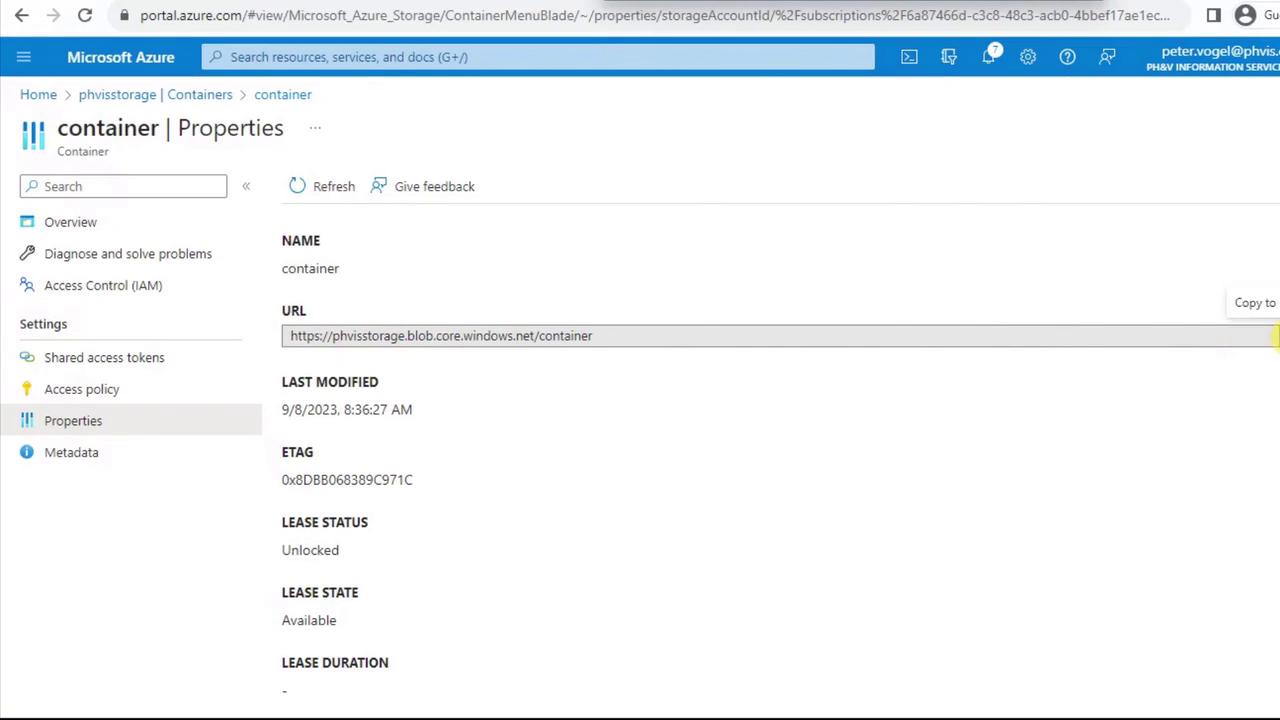
Task: Click the last modified date 9/8/2023, 8:36:27 AM
Action: 347,410
